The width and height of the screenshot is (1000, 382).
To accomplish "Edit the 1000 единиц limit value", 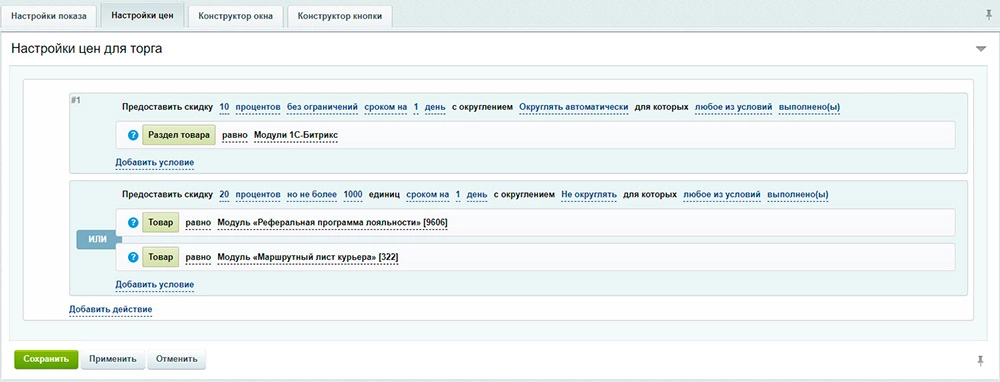I will click(x=353, y=194).
